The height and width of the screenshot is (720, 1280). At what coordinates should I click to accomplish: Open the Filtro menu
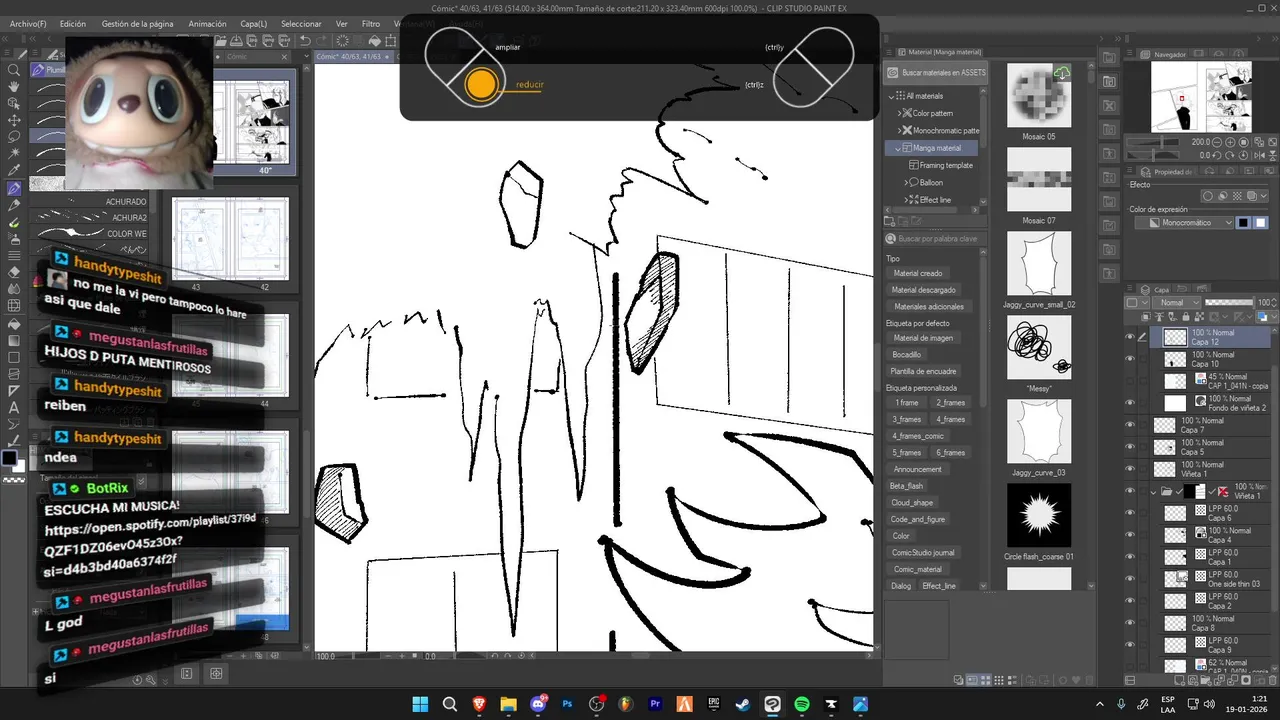[371, 23]
